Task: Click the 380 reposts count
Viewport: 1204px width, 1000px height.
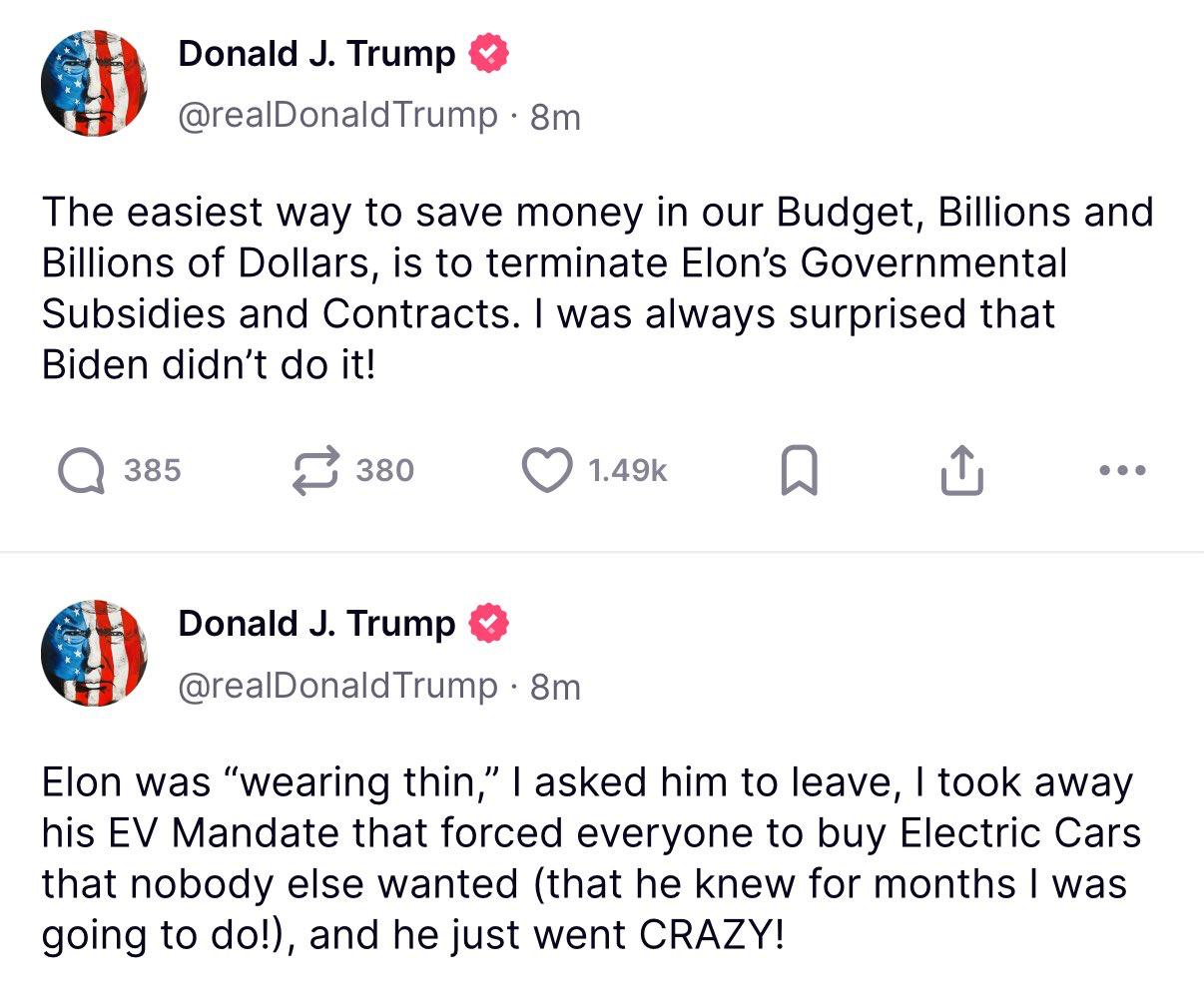Action: pos(384,471)
